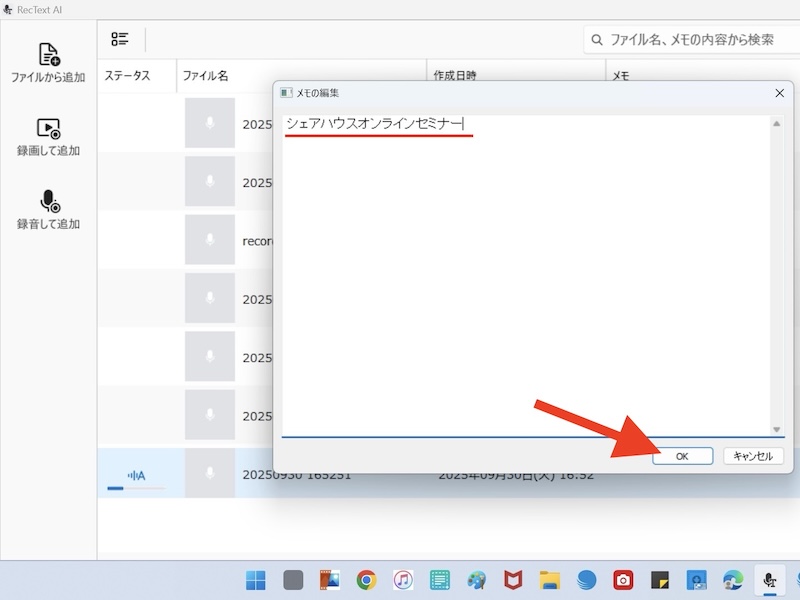This screenshot has height=600, width=800.
Task: Close the メモの編集 dialog
Action: pyautogui.click(x=779, y=93)
